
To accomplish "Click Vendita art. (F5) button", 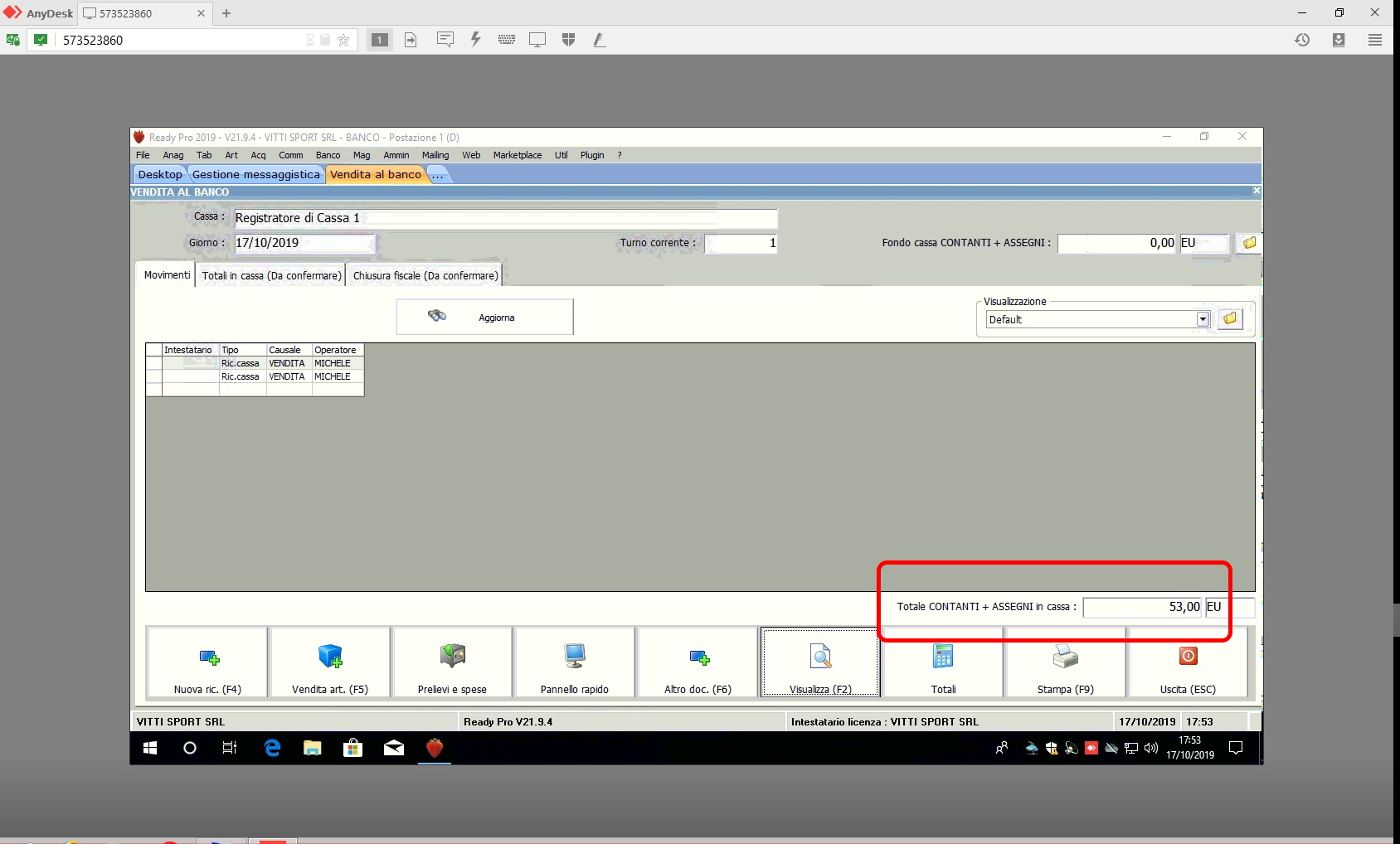I will tap(330, 662).
